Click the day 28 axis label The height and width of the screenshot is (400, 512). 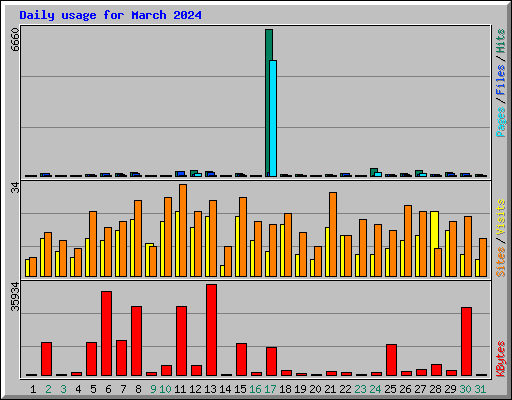(x=435, y=389)
